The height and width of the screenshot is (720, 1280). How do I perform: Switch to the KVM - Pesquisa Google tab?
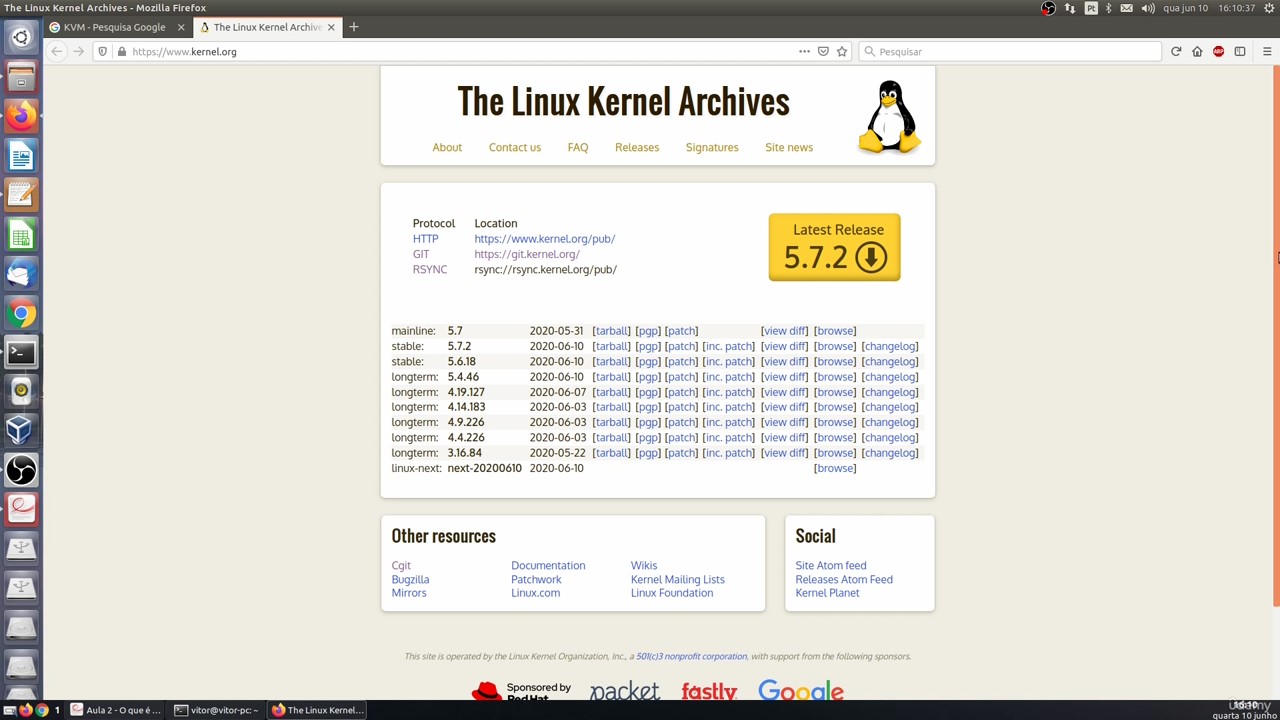pyautogui.click(x=115, y=27)
